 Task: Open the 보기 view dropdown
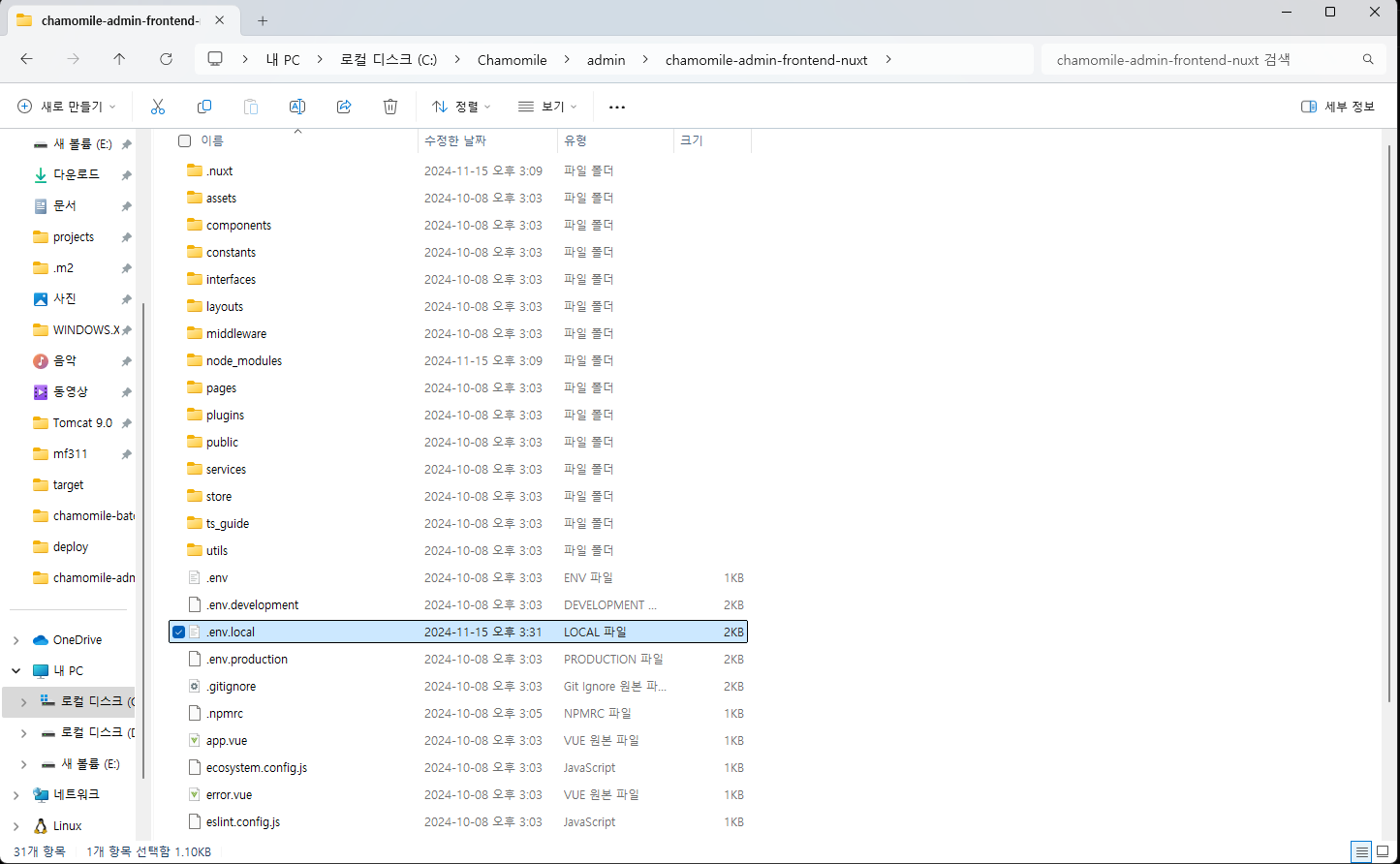pos(547,107)
